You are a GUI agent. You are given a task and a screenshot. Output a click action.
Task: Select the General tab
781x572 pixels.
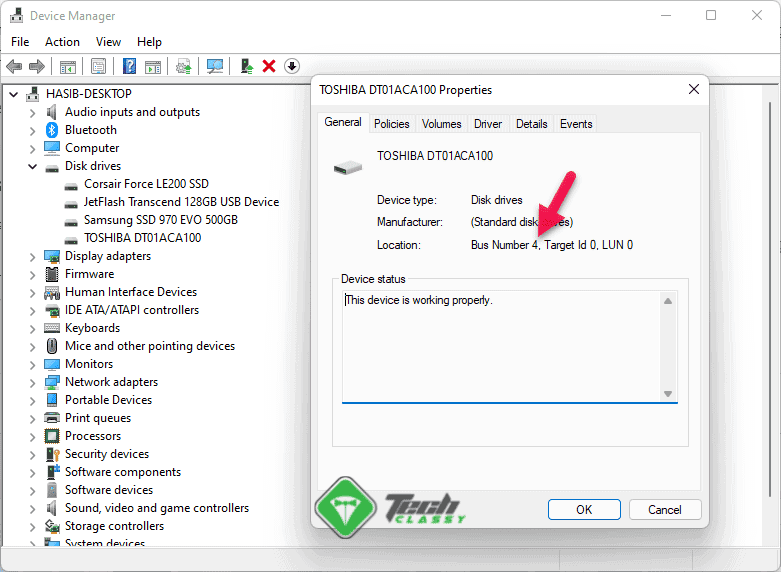(x=343, y=122)
